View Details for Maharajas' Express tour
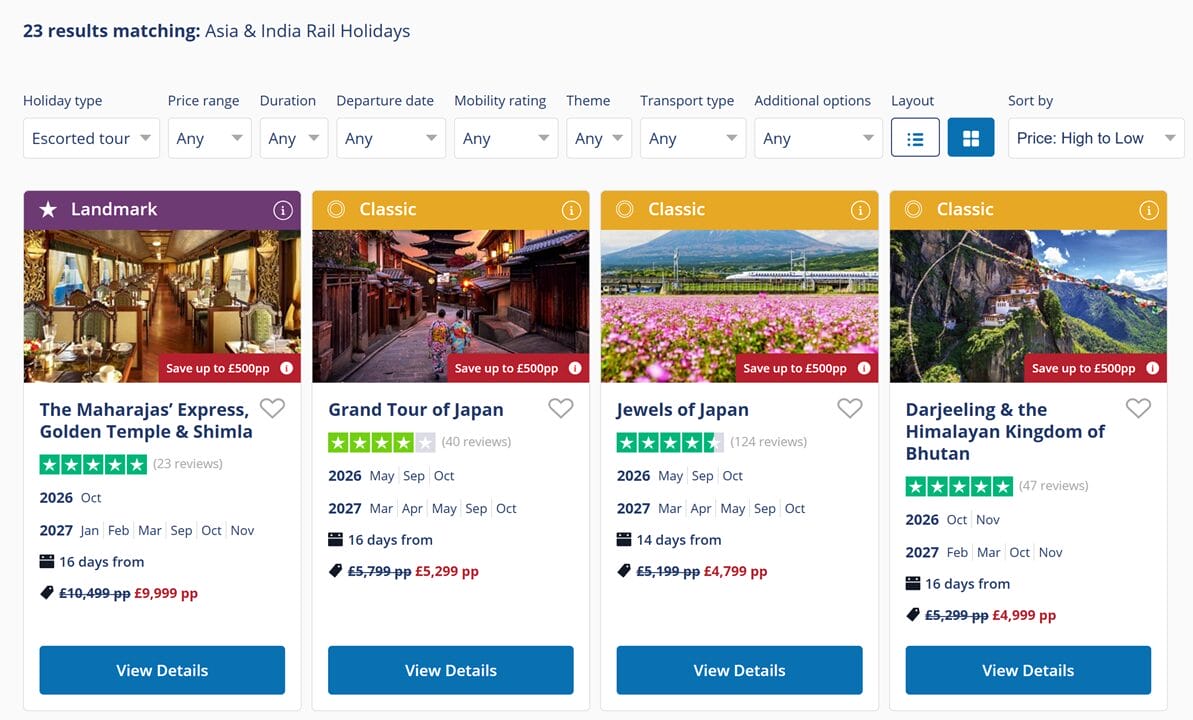 coord(162,671)
